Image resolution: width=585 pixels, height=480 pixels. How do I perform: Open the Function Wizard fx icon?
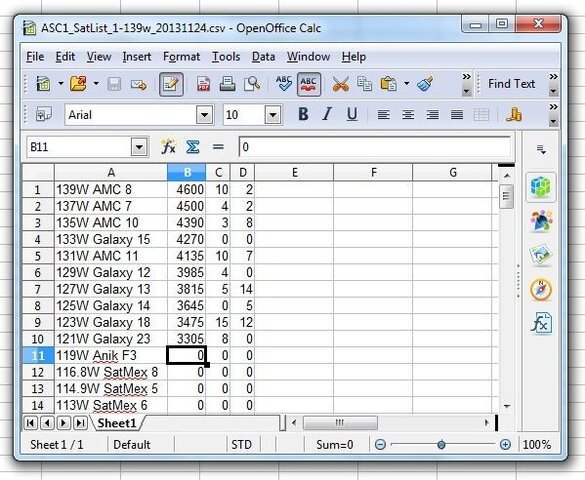[168, 147]
